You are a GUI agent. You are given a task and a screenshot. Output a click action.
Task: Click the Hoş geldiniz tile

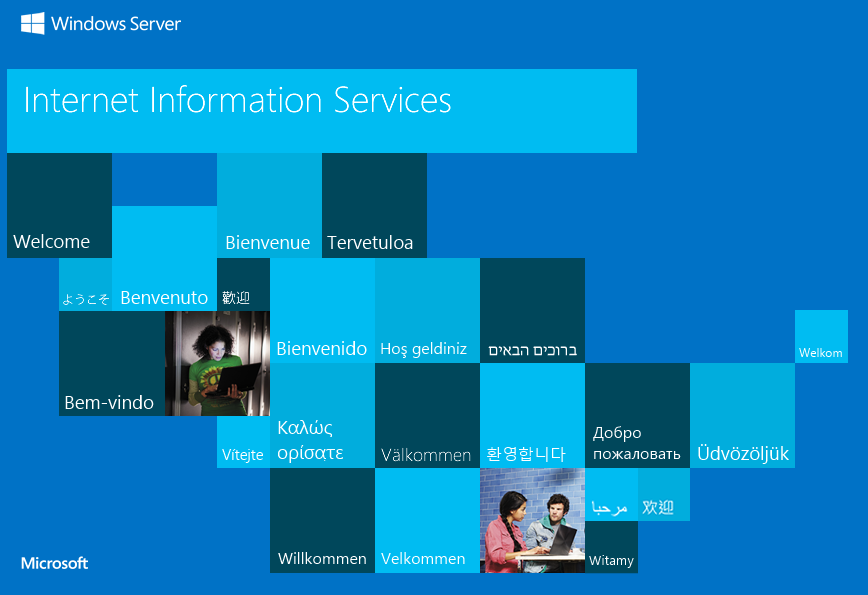tap(427, 311)
